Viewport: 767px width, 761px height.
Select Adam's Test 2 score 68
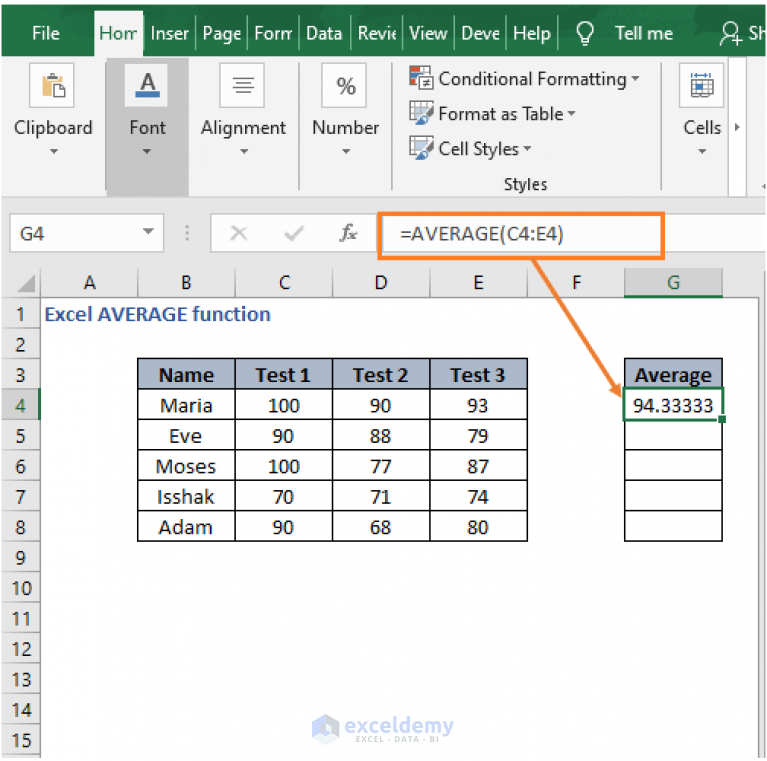[381, 526]
